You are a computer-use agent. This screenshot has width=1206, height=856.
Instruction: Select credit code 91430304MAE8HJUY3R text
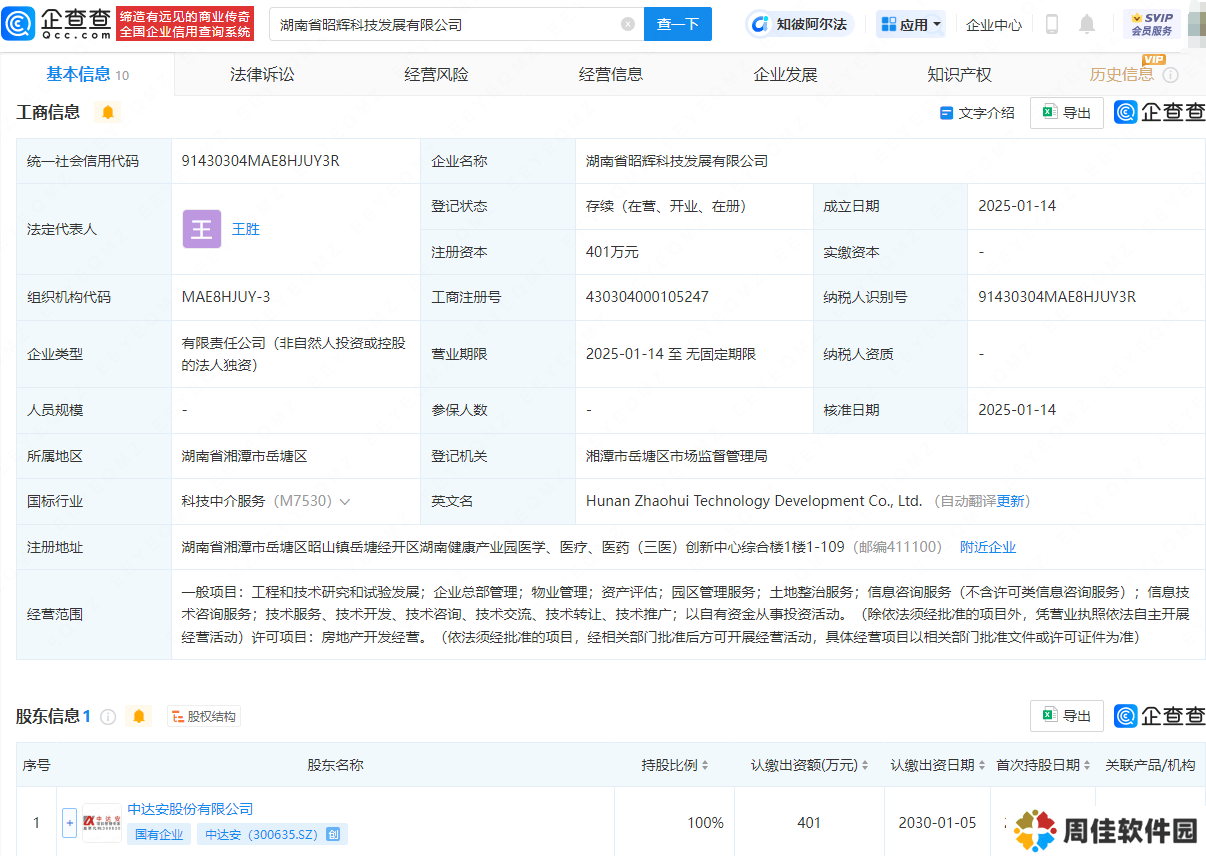tap(261, 160)
